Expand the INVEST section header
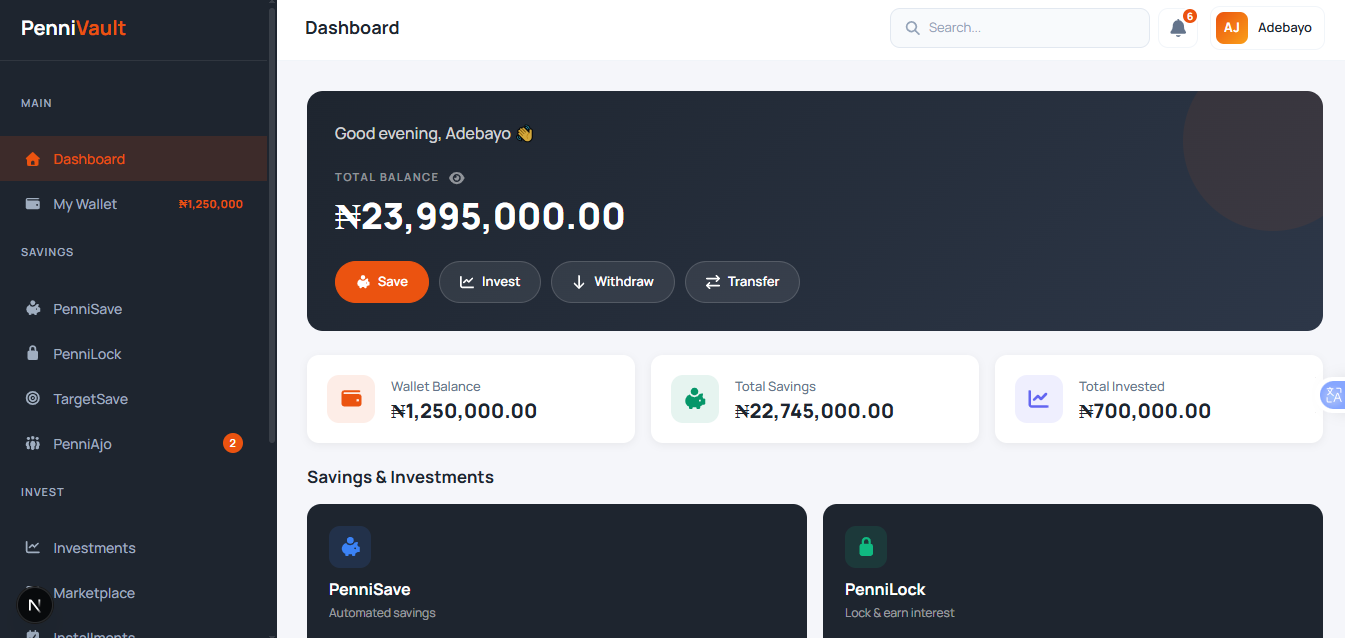 click(40, 491)
